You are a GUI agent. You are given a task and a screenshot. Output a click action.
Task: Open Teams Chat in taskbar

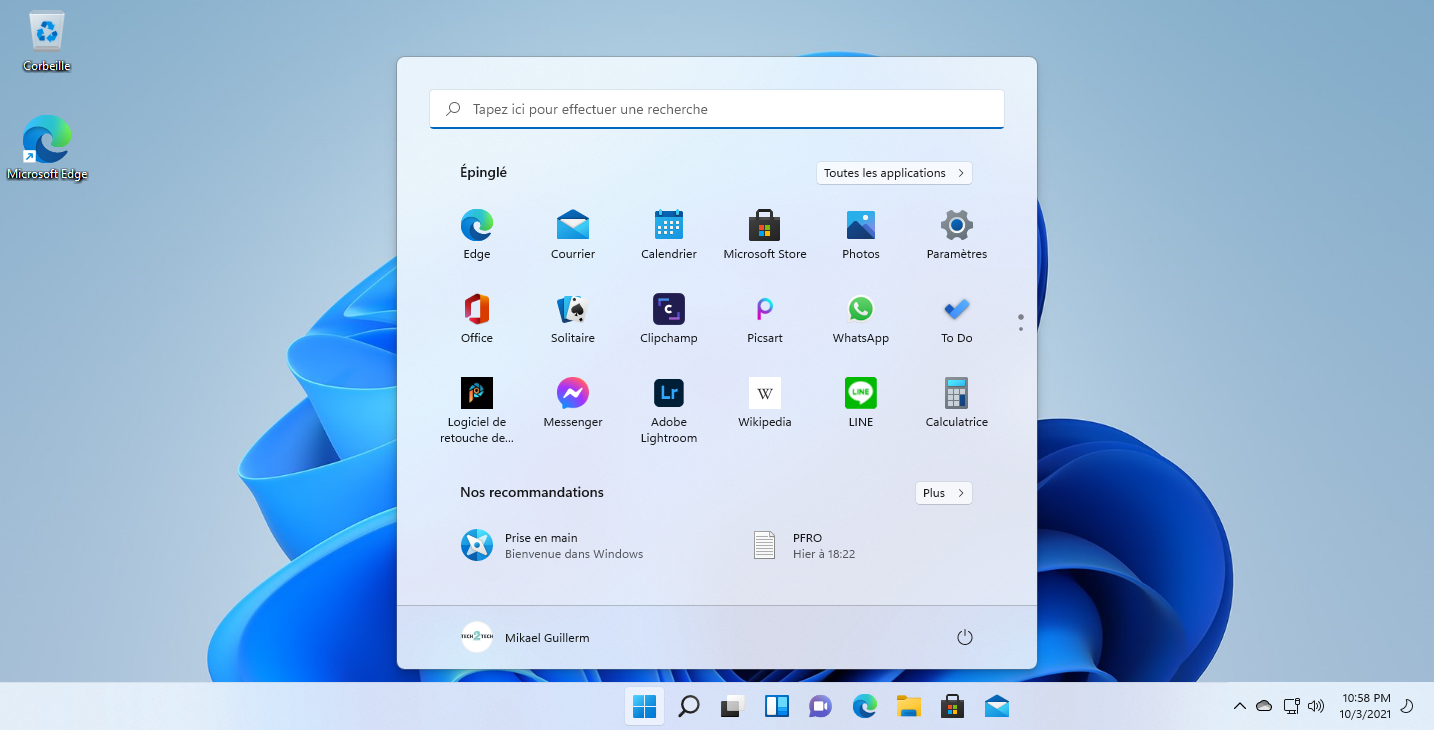(x=821, y=706)
